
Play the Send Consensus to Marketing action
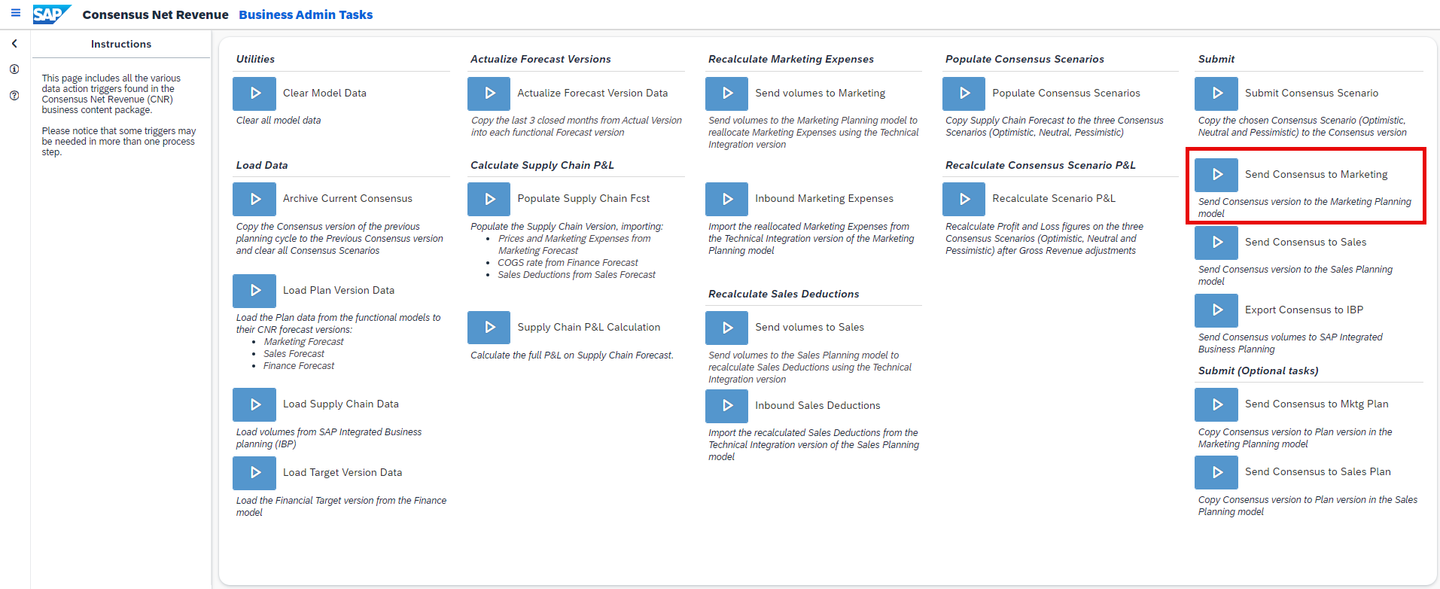(x=1216, y=174)
